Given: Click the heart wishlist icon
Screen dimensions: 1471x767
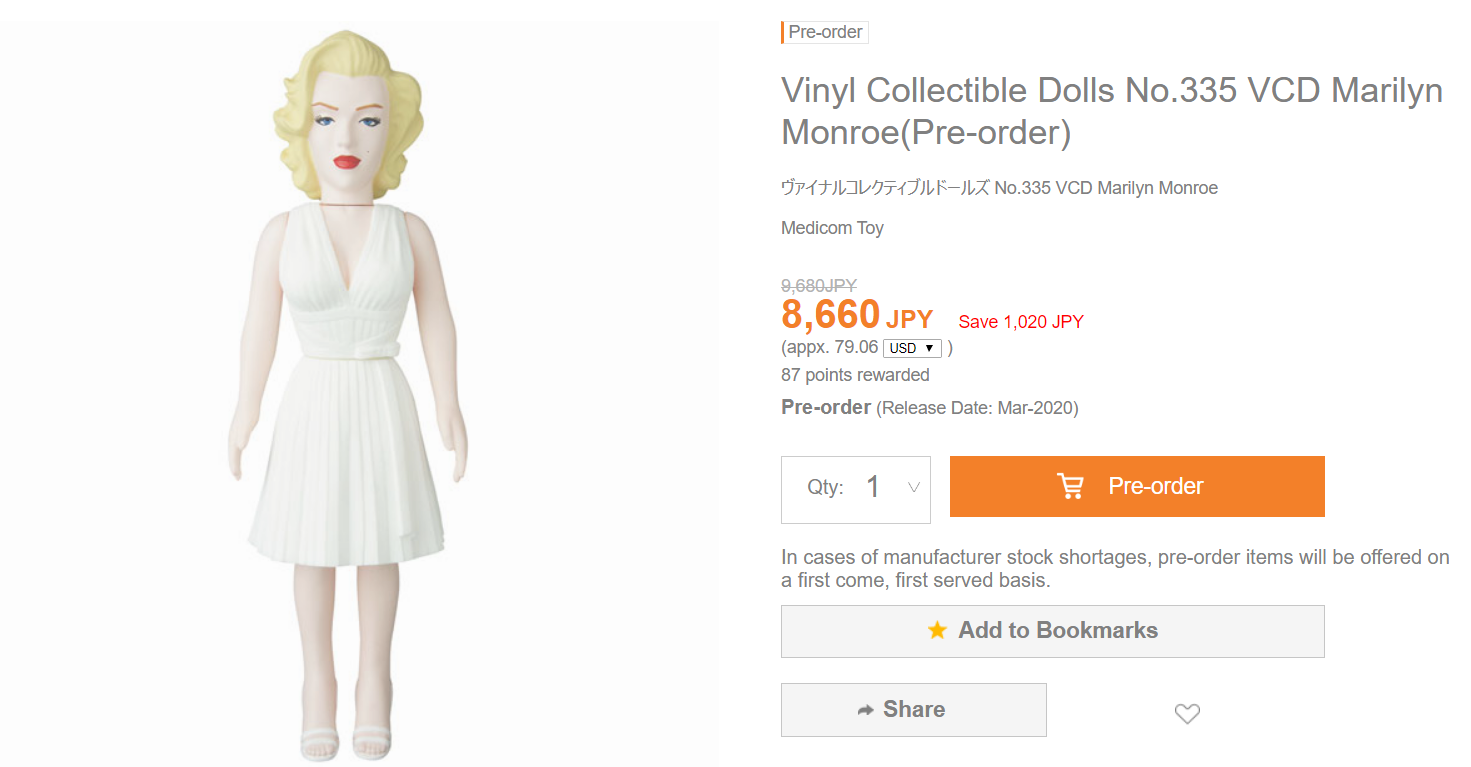Looking at the screenshot, I should (x=1187, y=713).
